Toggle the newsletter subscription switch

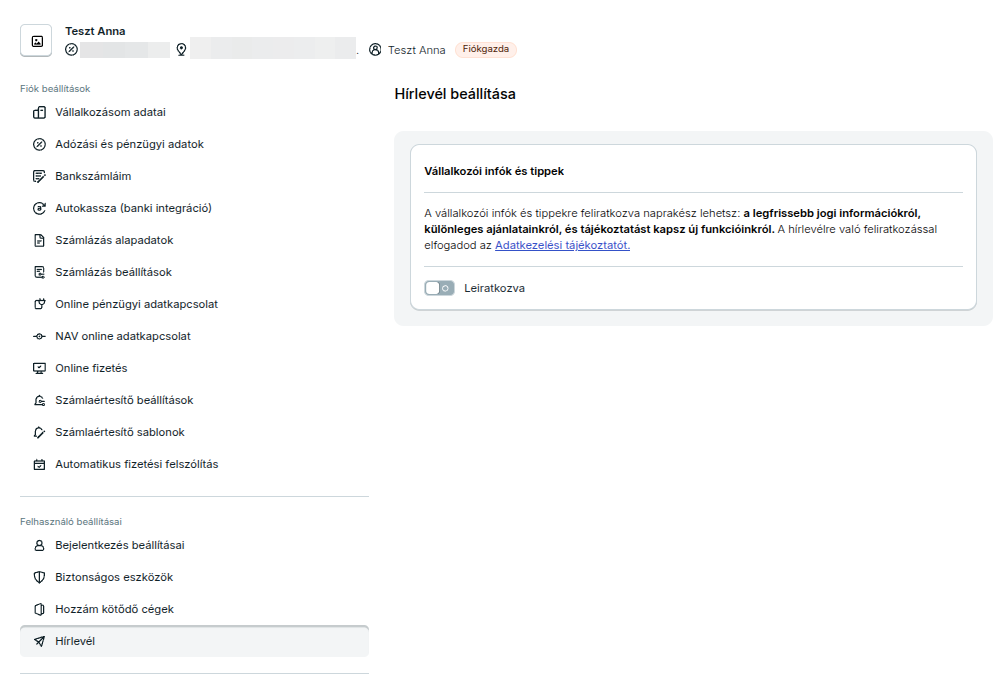pyautogui.click(x=439, y=288)
